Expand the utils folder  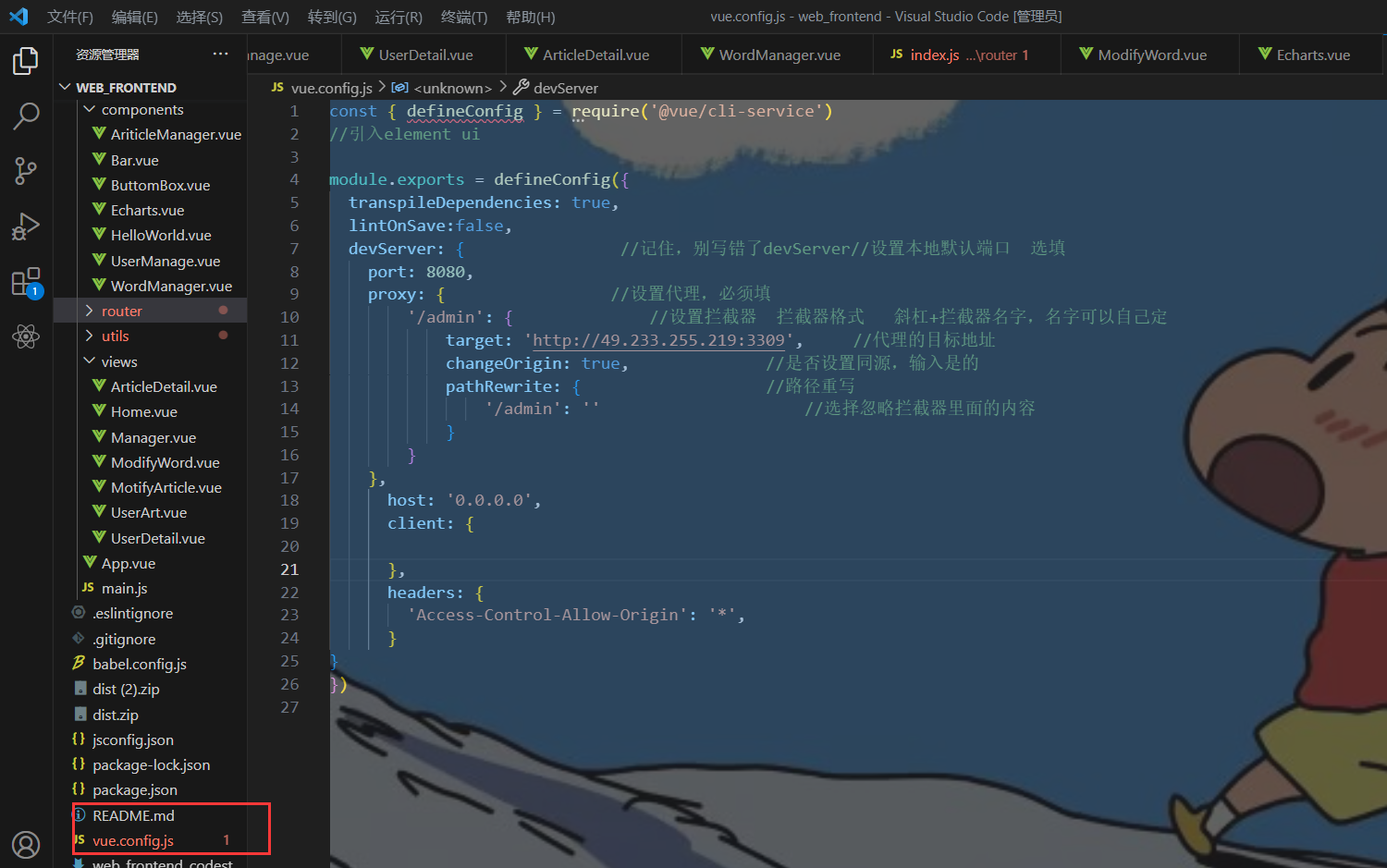(x=115, y=336)
